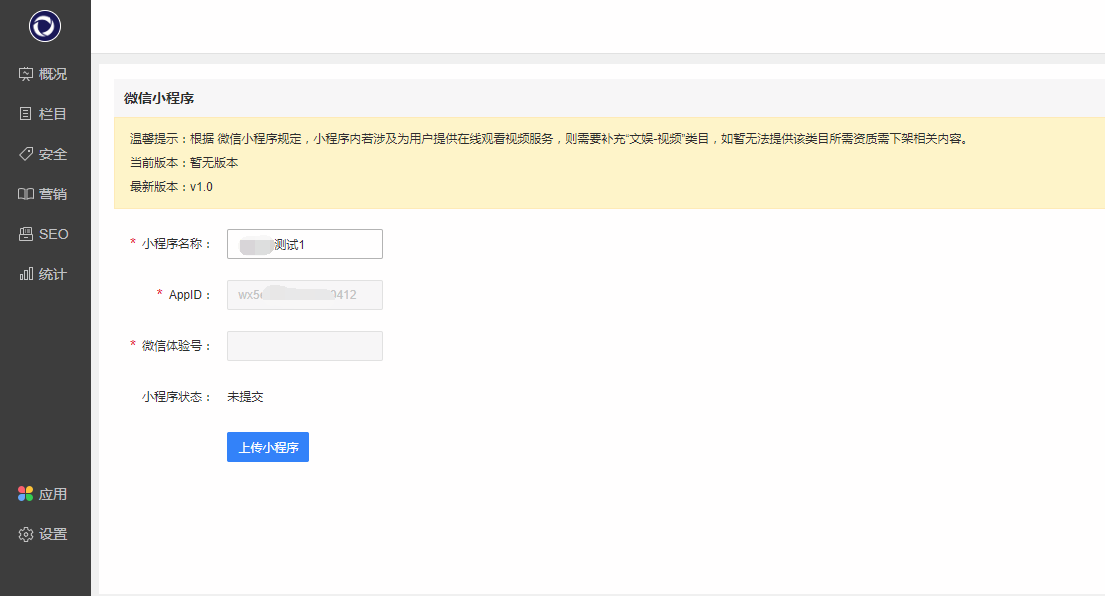Screen dimensions: 1105x596
Task: Click the circular logo at top of sidebar
Action: point(44,26)
